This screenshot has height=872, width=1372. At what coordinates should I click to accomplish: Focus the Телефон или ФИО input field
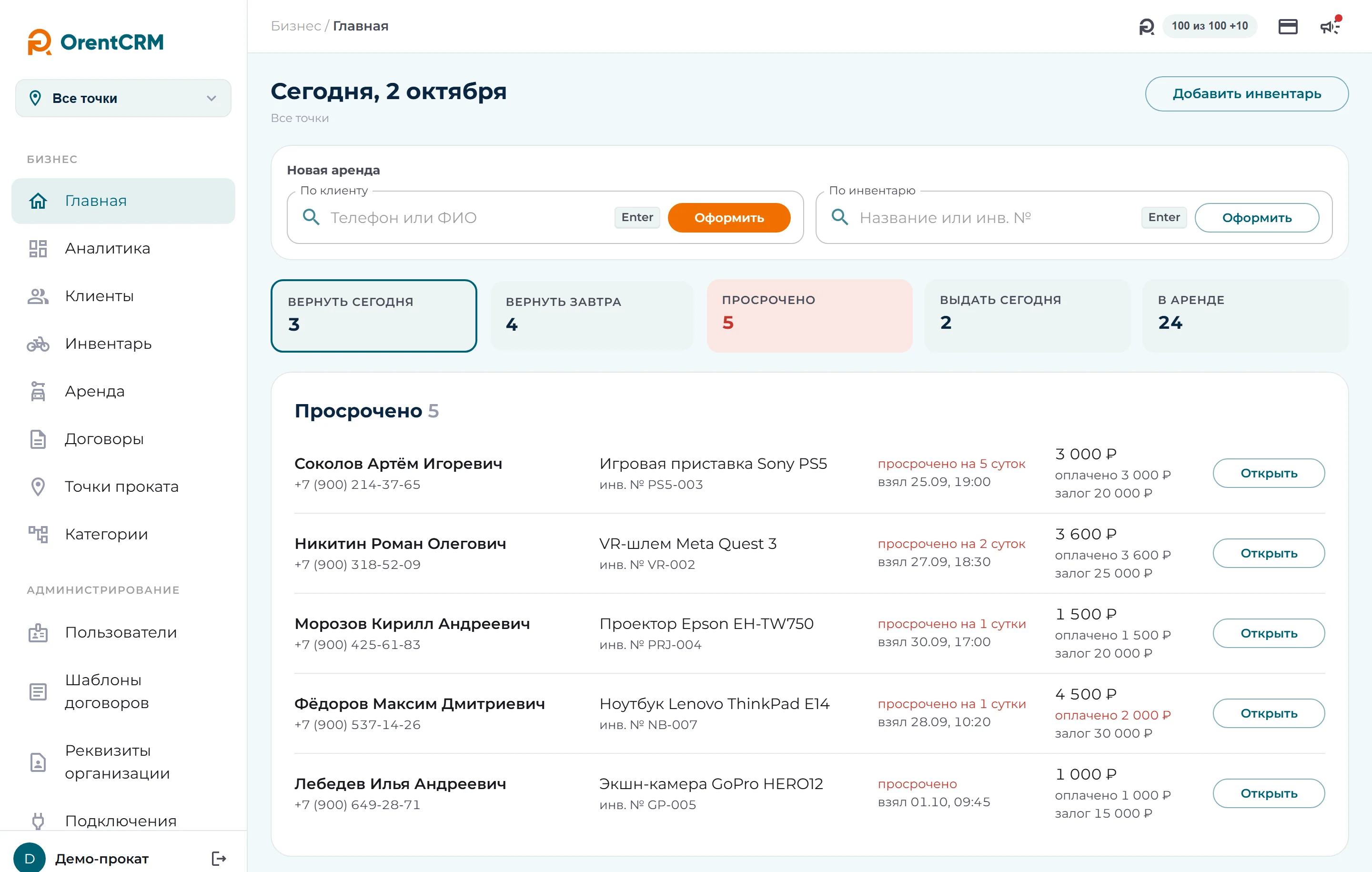tap(468, 218)
